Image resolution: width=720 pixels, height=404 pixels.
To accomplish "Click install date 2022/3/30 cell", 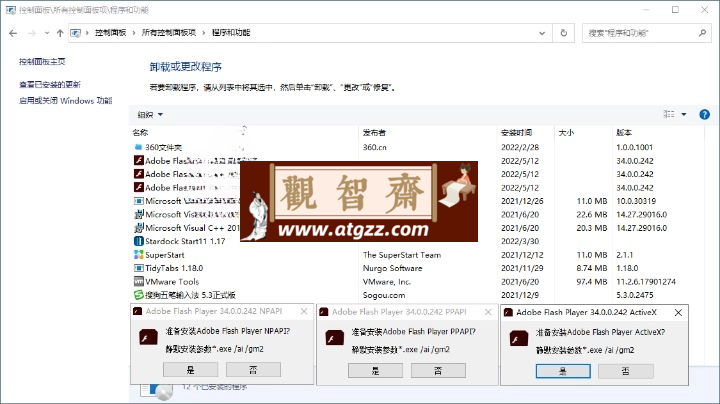I will [520, 241].
